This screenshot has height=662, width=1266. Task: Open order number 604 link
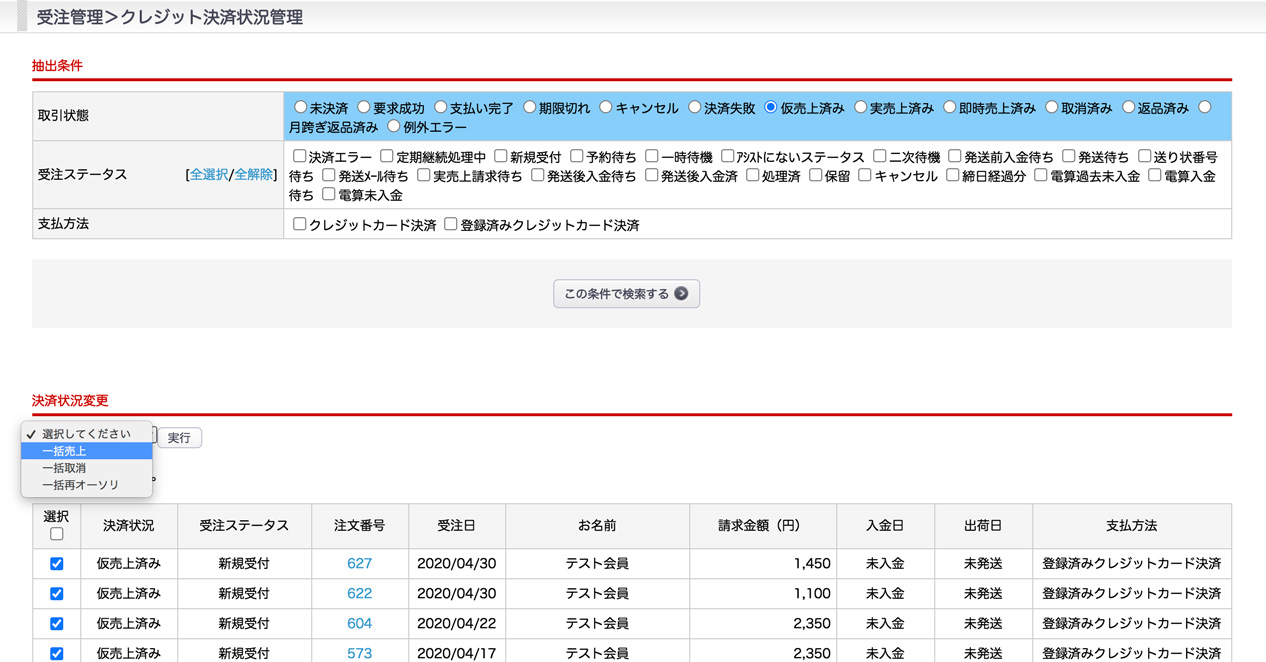(x=359, y=624)
